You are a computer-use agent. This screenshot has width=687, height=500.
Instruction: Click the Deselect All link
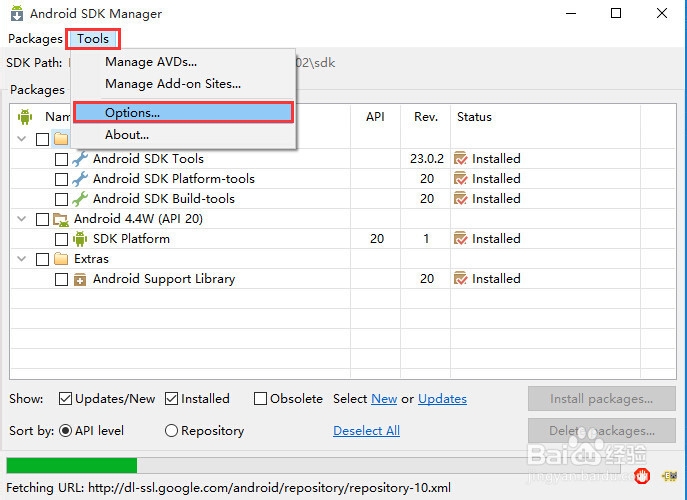(x=366, y=431)
